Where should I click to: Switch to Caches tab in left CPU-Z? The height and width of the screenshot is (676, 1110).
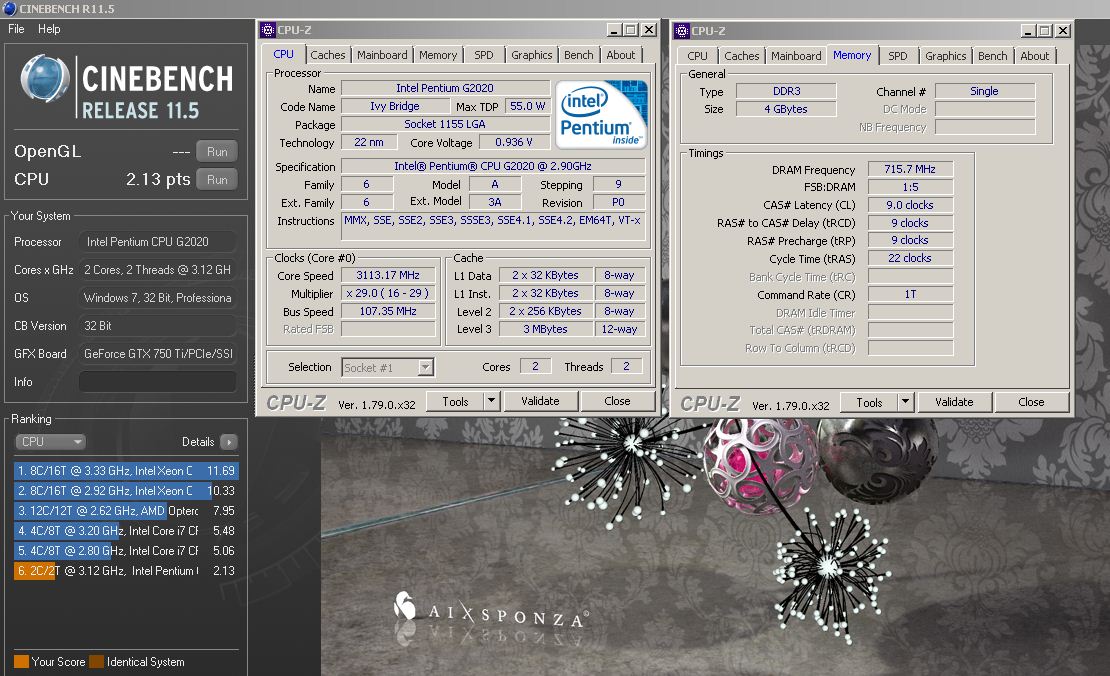tap(327, 55)
